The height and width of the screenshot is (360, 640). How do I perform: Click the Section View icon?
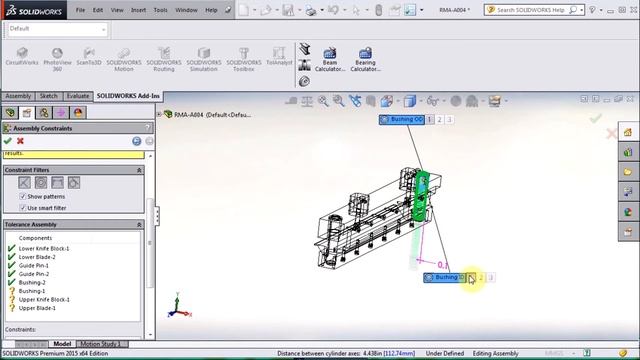[x=371, y=101]
